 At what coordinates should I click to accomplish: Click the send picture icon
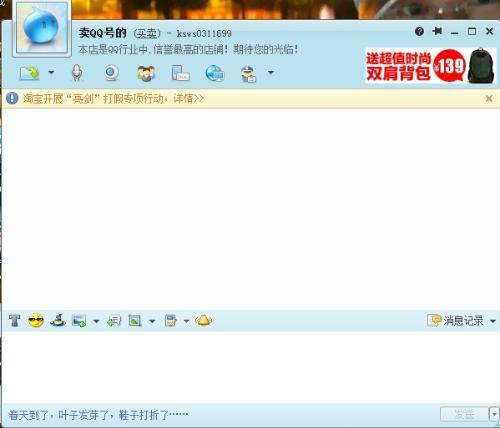point(79,321)
